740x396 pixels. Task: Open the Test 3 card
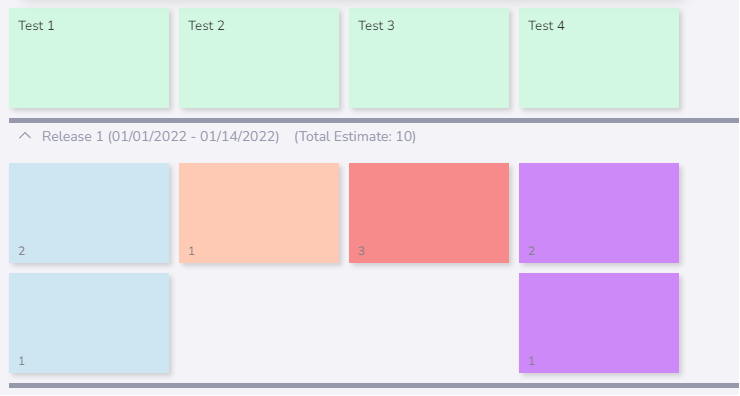(429, 58)
